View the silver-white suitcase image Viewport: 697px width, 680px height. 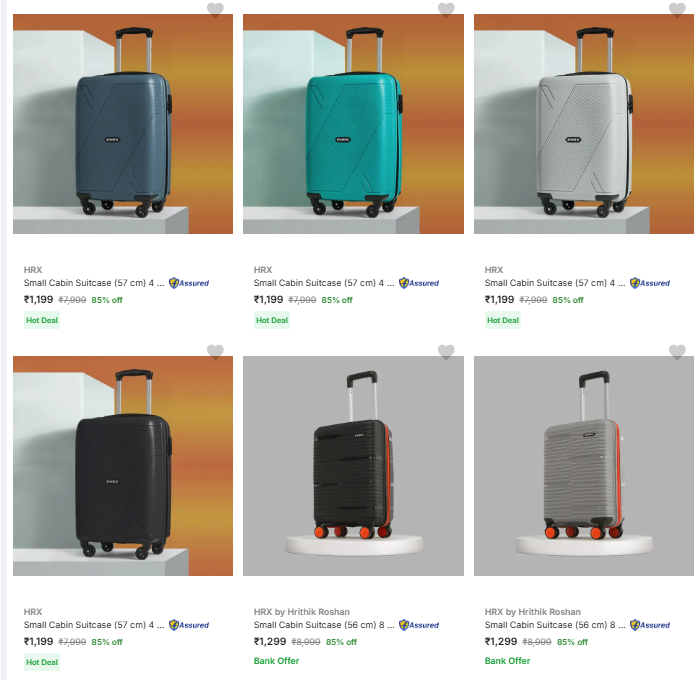tap(584, 125)
